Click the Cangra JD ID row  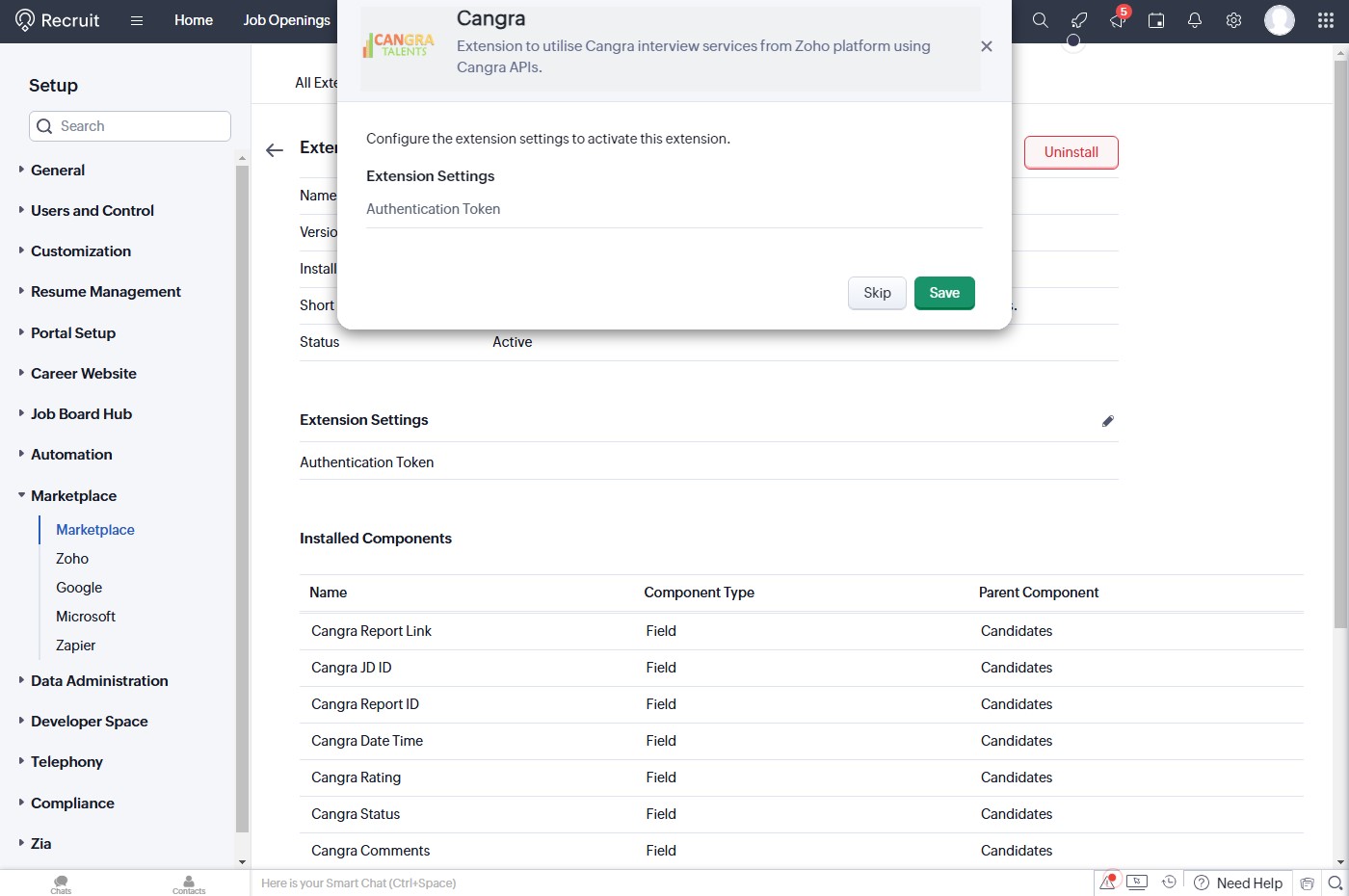[802, 668]
